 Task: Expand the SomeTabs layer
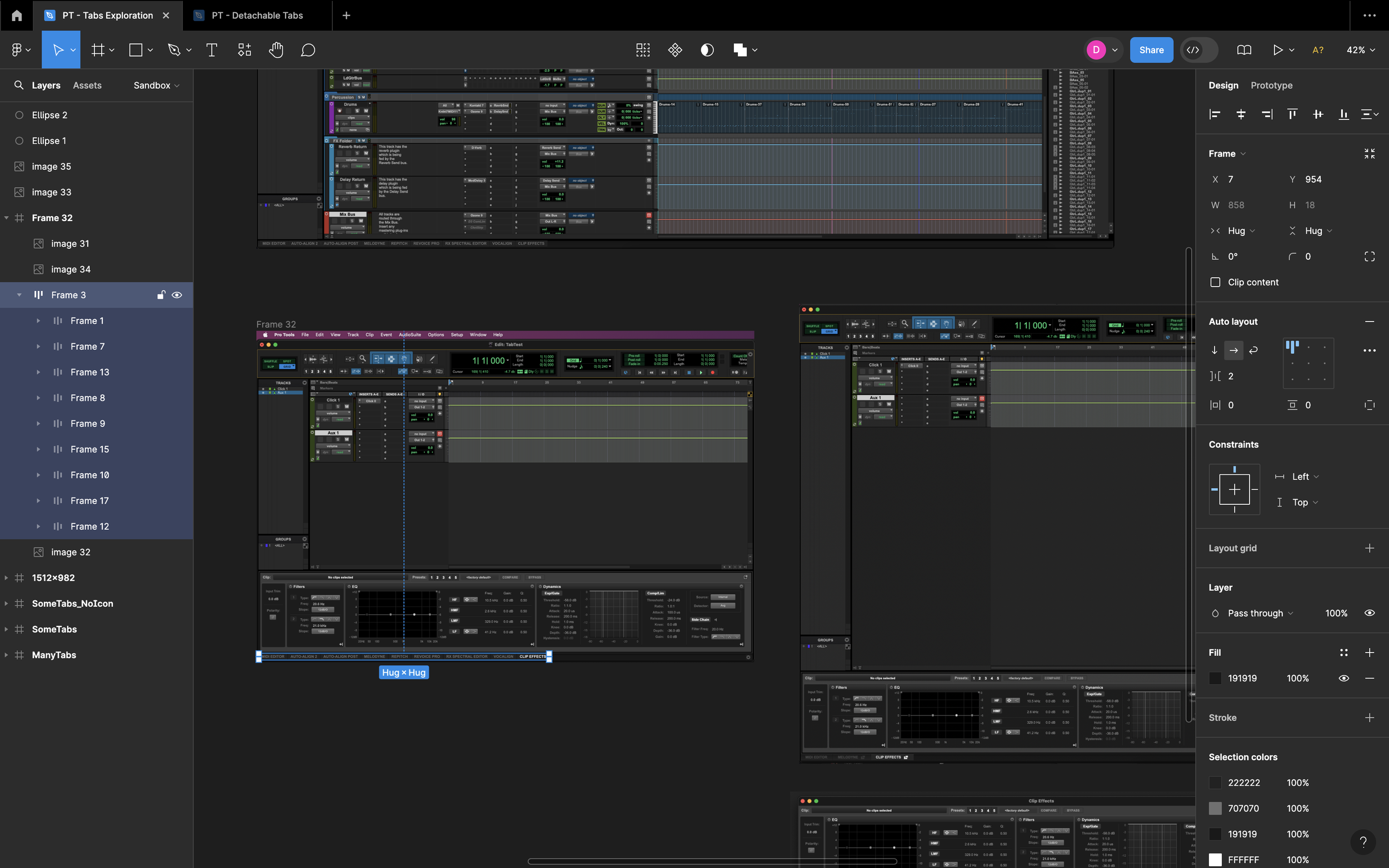click(6, 629)
